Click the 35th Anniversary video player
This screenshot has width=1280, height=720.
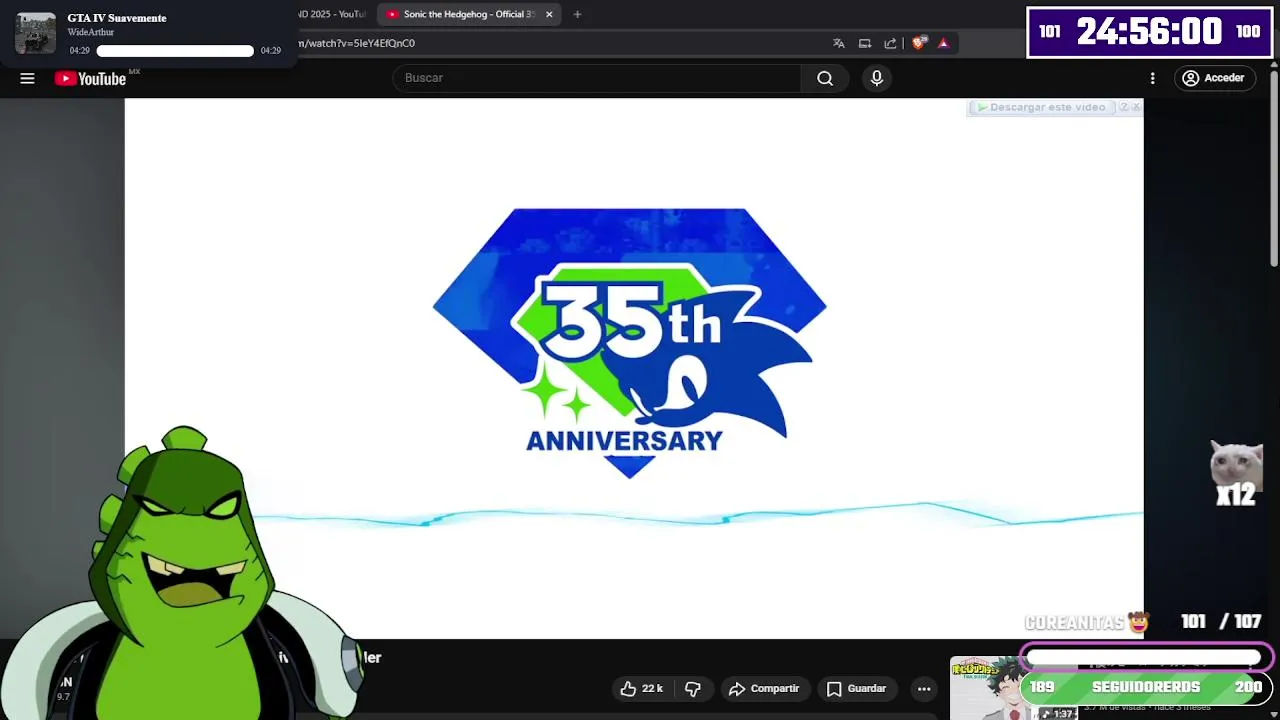click(x=634, y=368)
